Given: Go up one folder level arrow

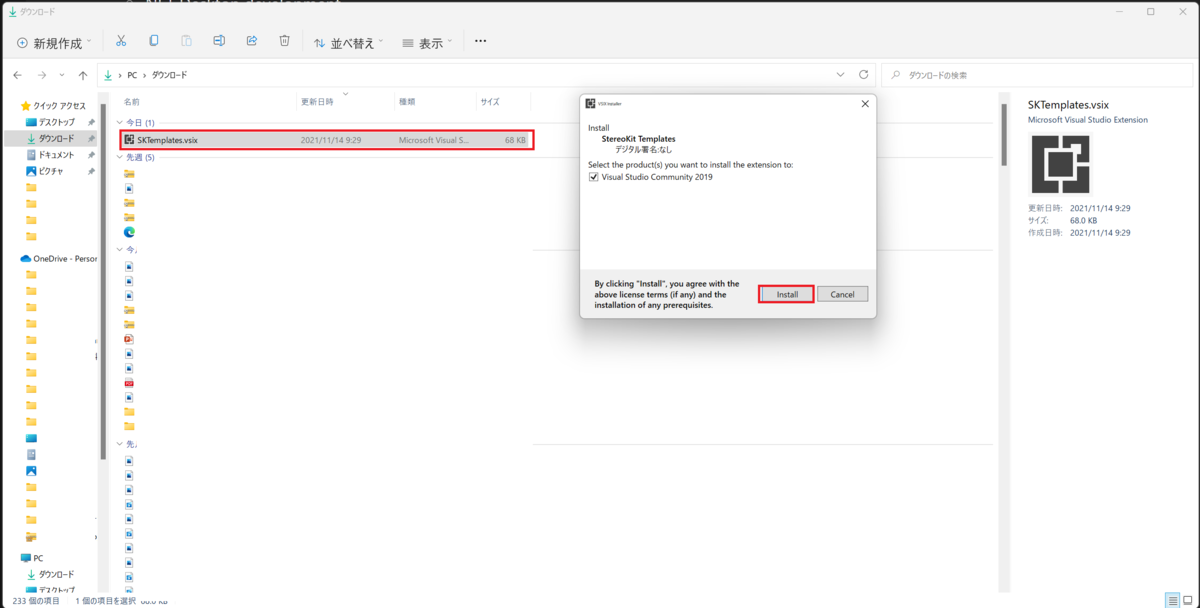Looking at the screenshot, I should (x=83, y=75).
